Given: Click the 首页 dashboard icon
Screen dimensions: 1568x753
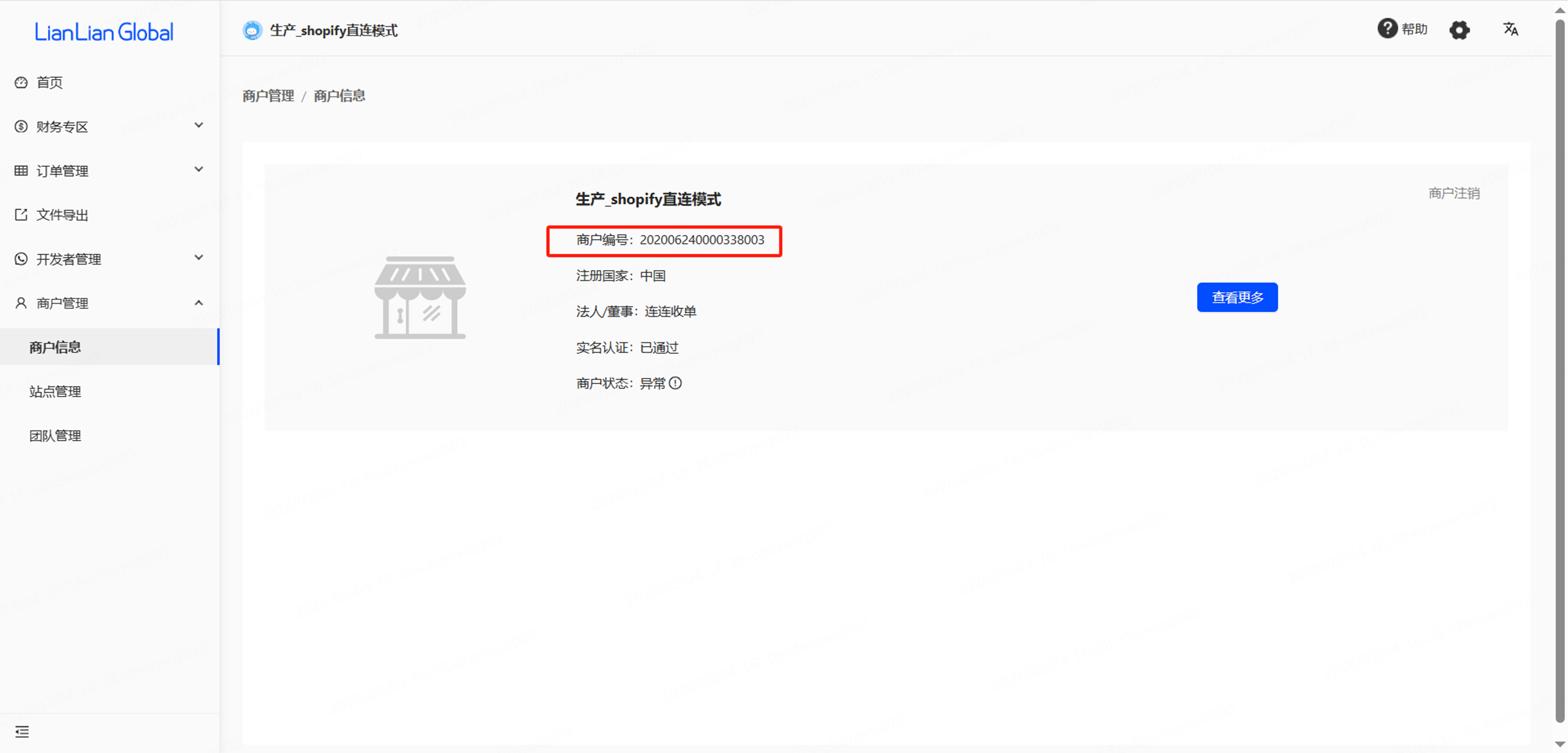Looking at the screenshot, I should click(21, 82).
